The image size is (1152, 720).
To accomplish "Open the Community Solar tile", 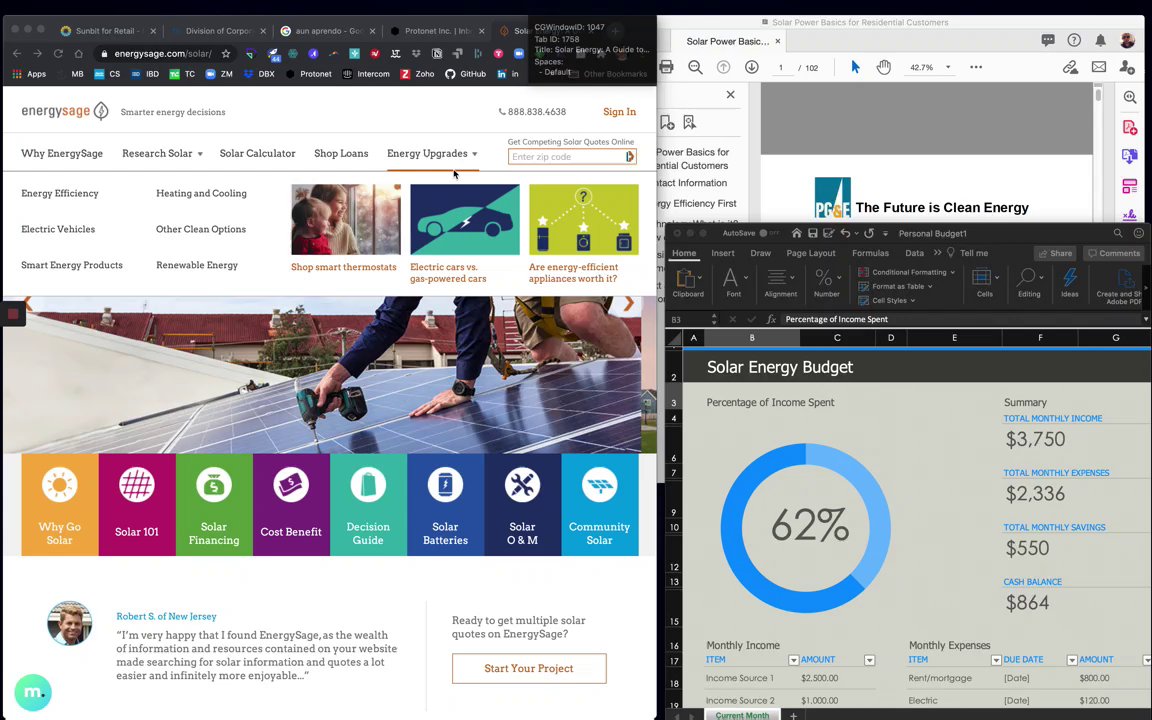I will 600,504.
